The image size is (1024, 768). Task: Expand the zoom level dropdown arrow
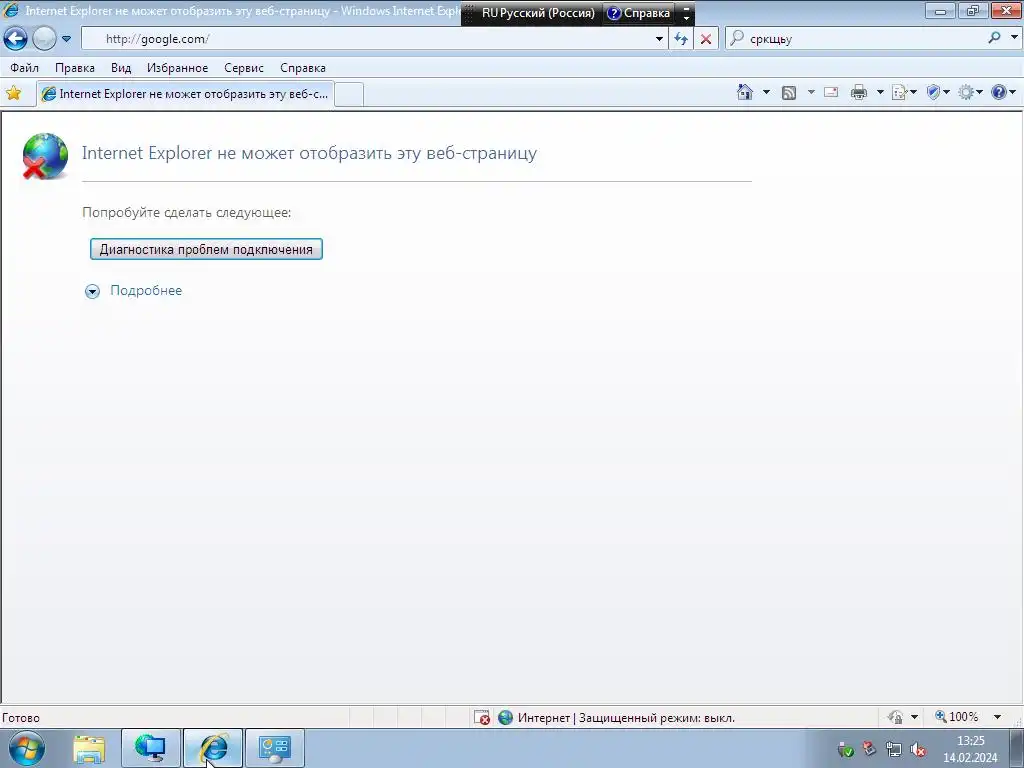(997, 717)
